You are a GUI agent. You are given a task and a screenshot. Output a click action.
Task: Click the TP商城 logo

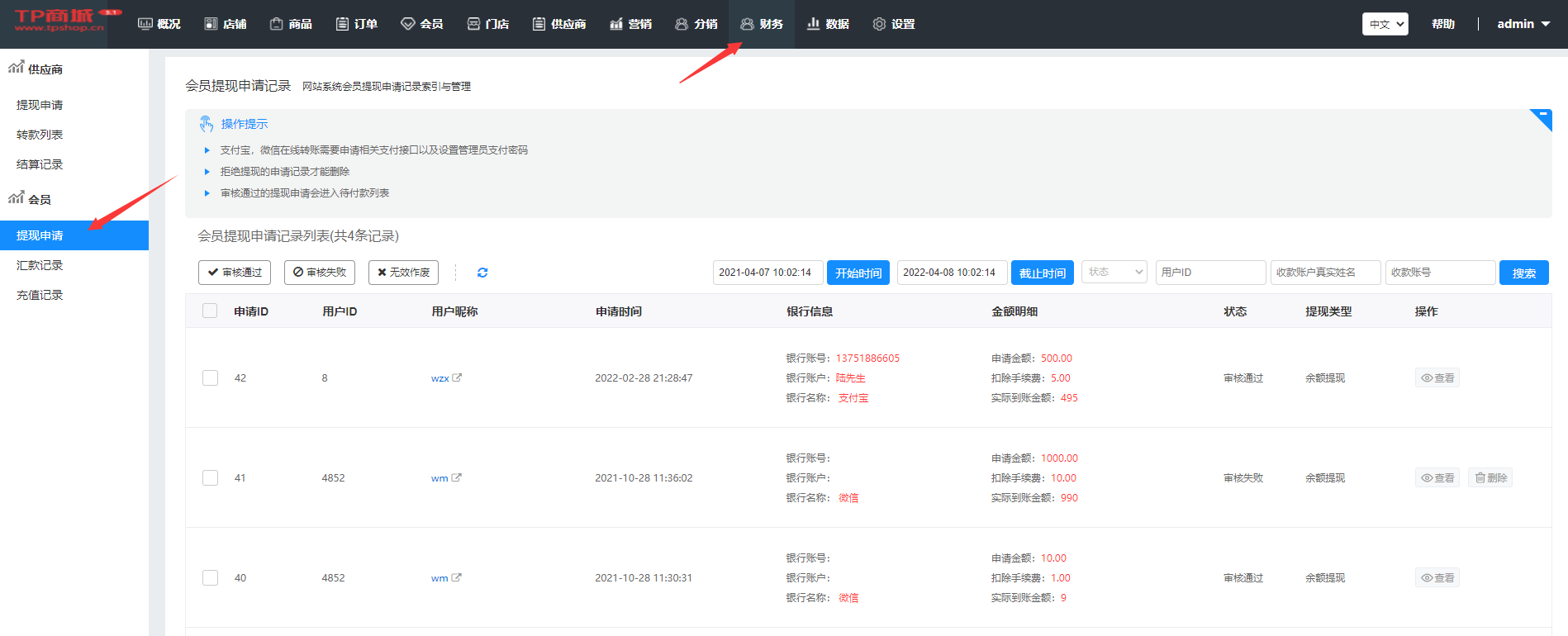tap(59, 21)
